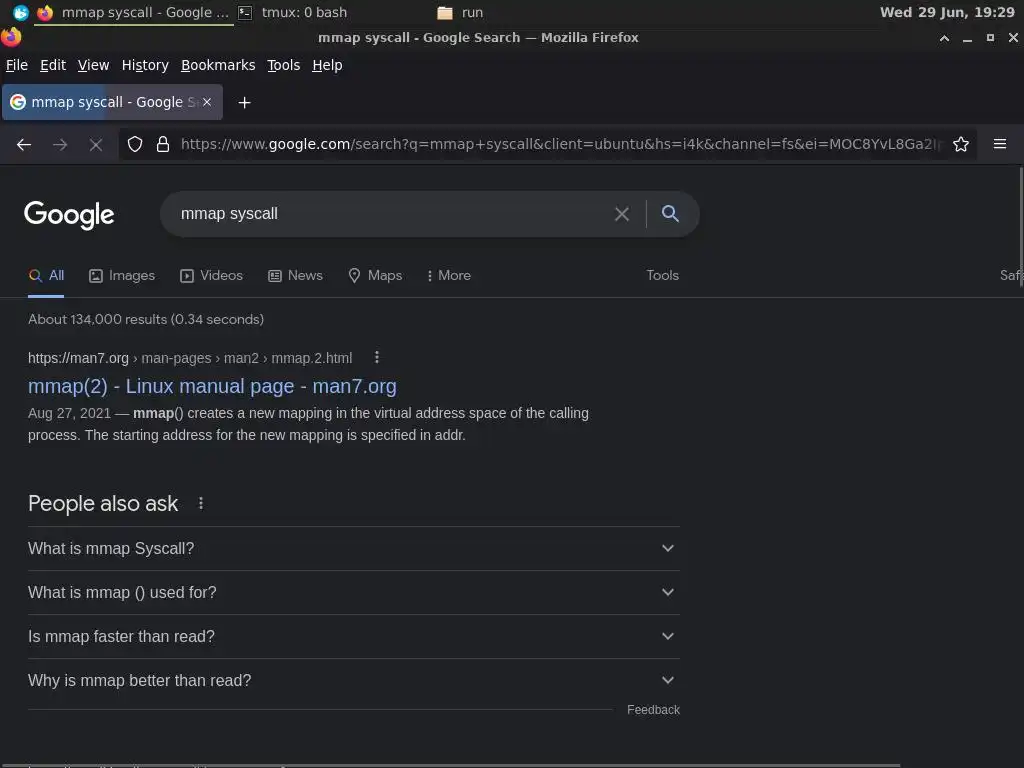Open the History menu
This screenshot has height=768, width=1024.
[x=145, y=65]
